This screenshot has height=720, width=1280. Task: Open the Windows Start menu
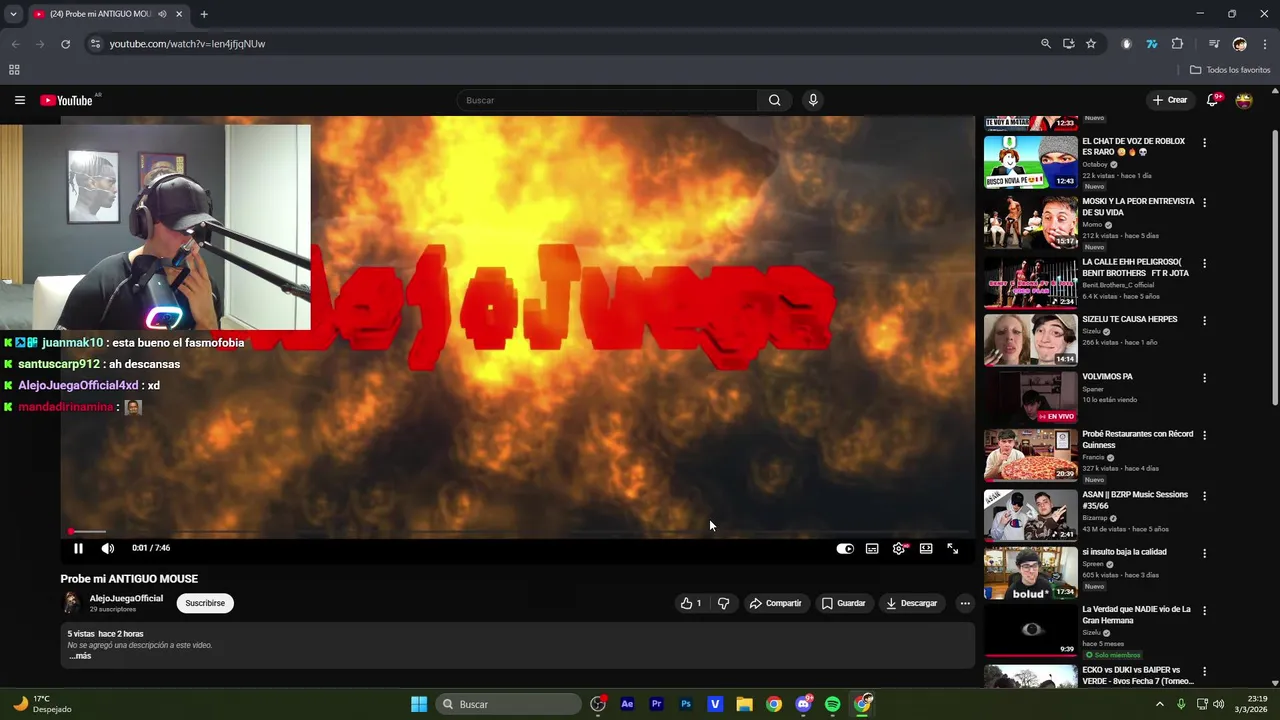pos(419,704)
